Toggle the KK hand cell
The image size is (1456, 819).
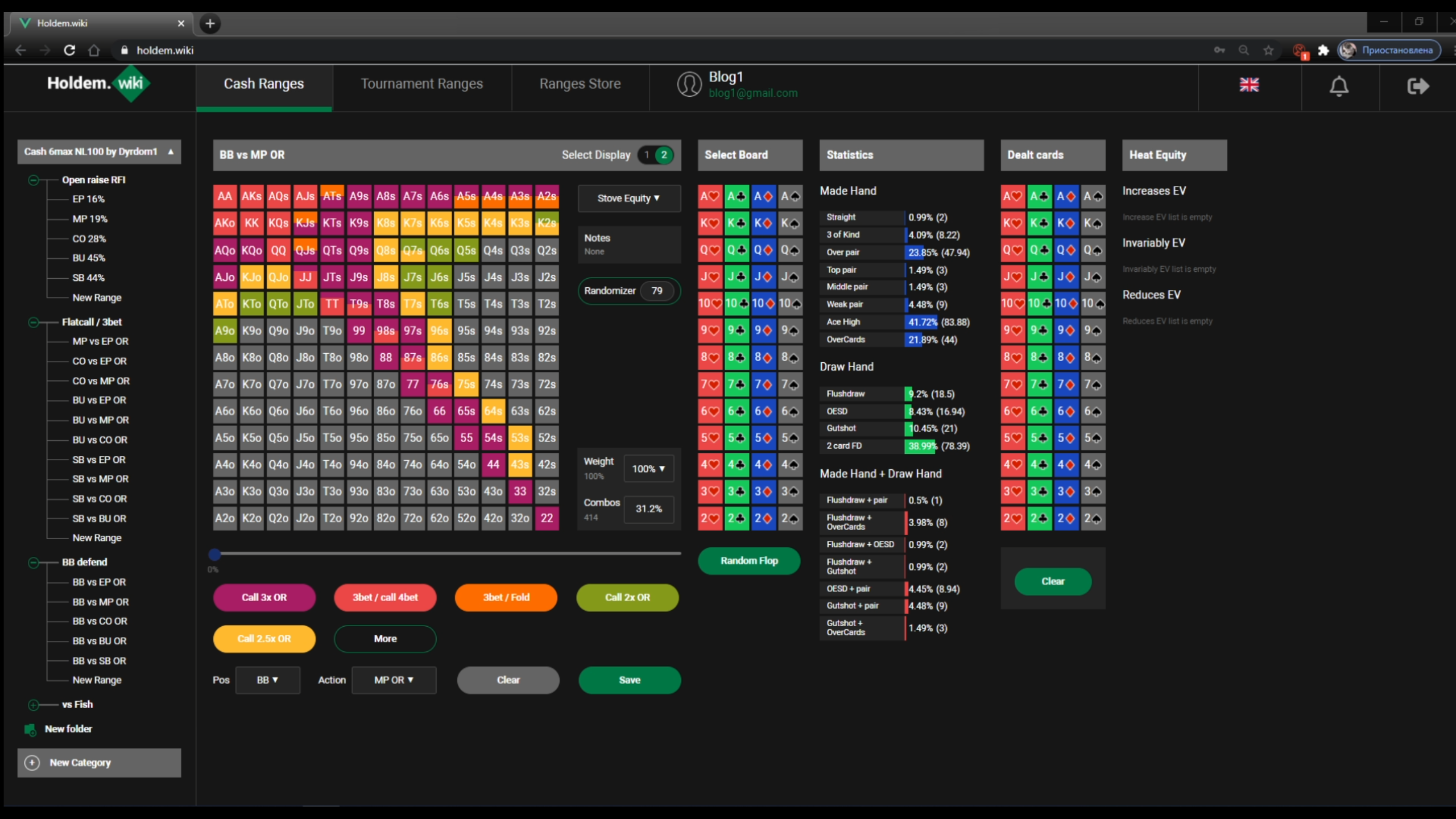tap(251, 223)
